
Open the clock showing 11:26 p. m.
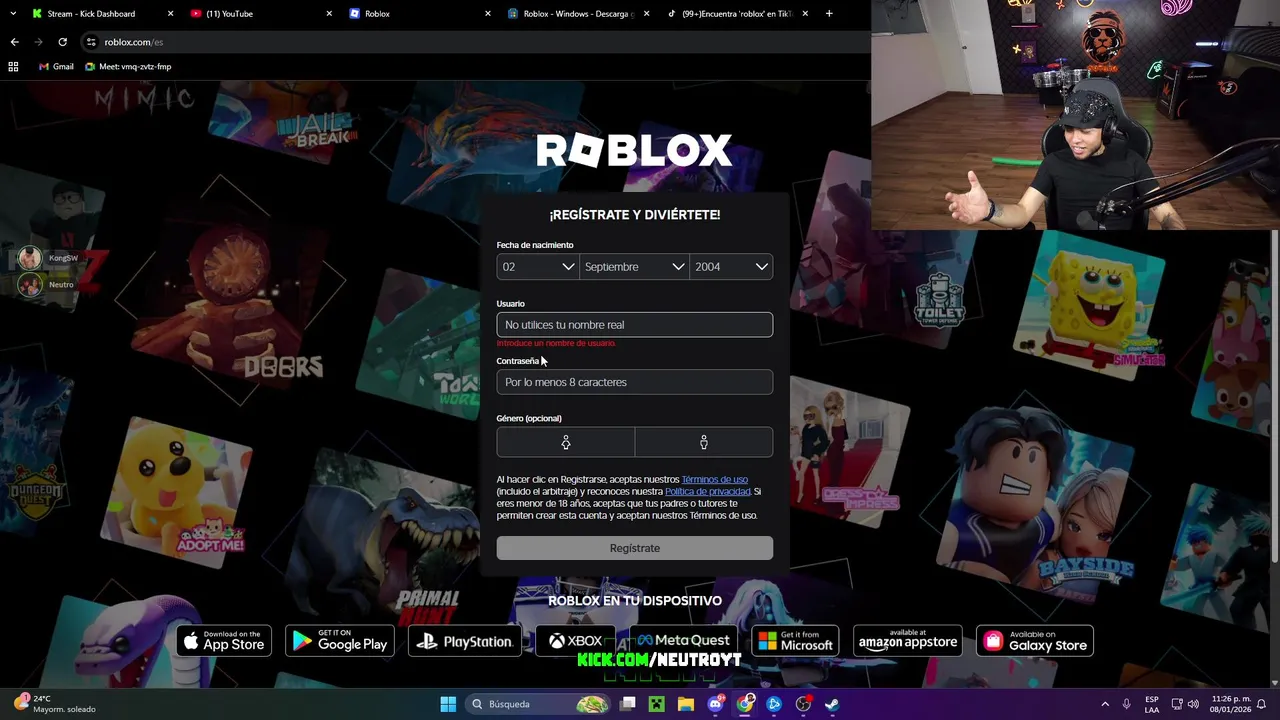1230,704
